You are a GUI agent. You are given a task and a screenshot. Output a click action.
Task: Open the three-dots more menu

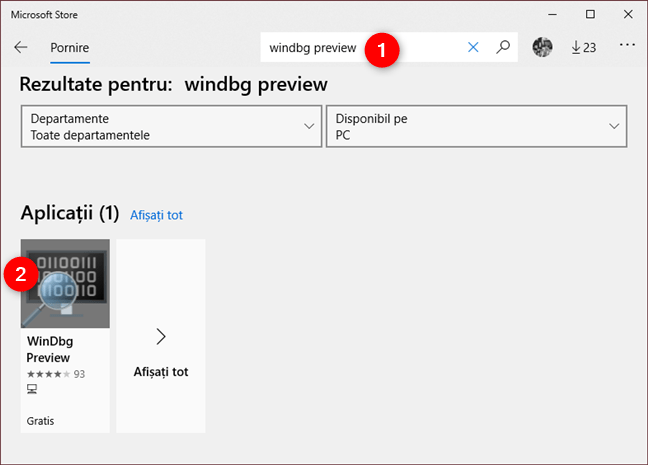click(x=627, y=45)
